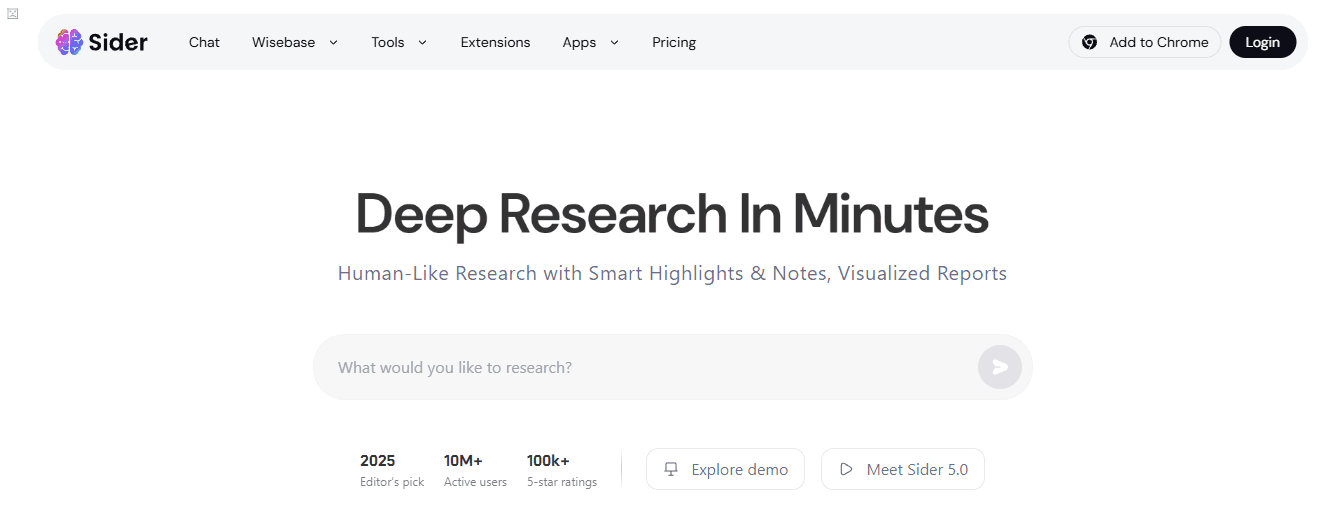Expand the Tools dropdown chevron
This screenshot has height=532, width=1342.
click(422, 42)
